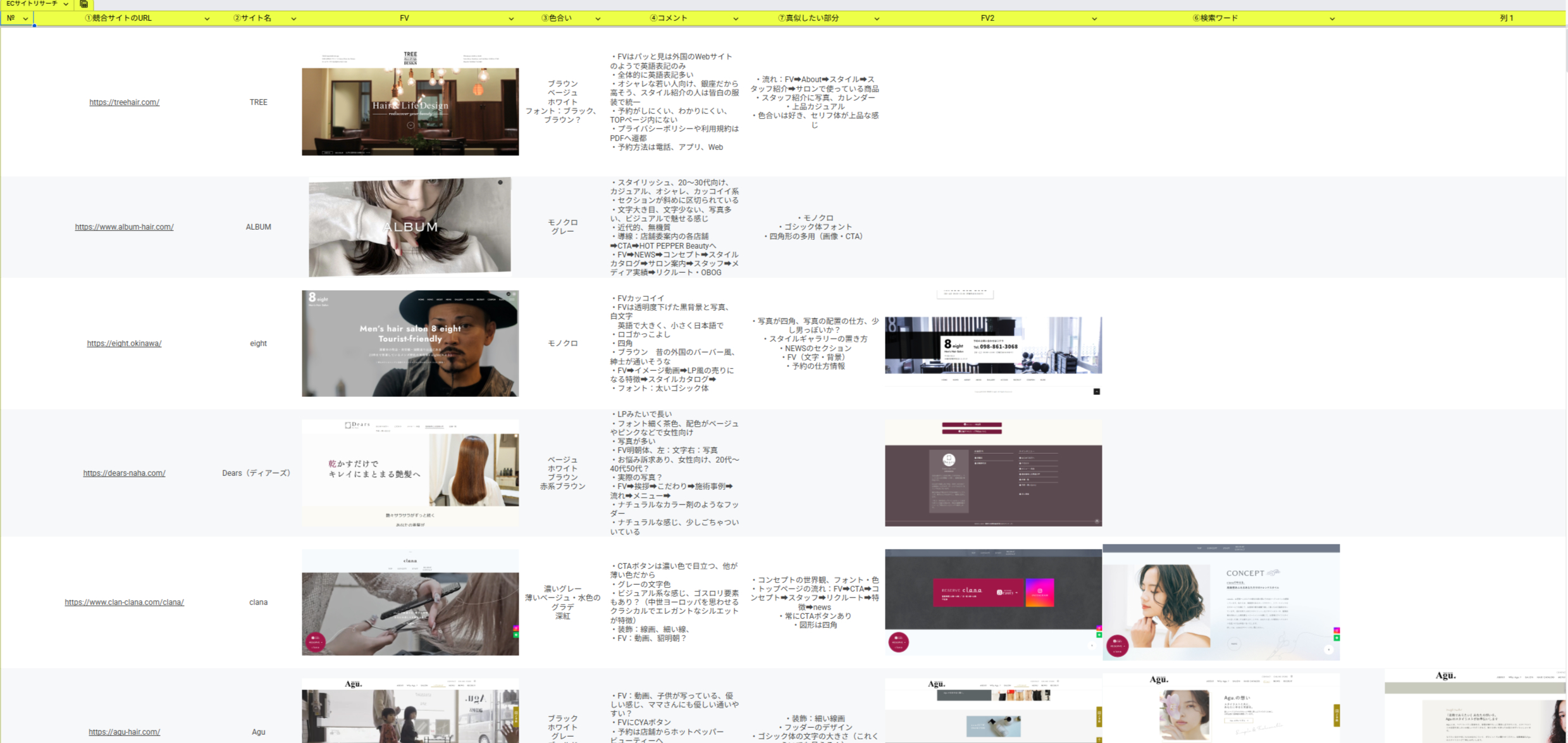
Task: Select the ALBUM site screenshot thumbnail
Action: pos(410,227)
